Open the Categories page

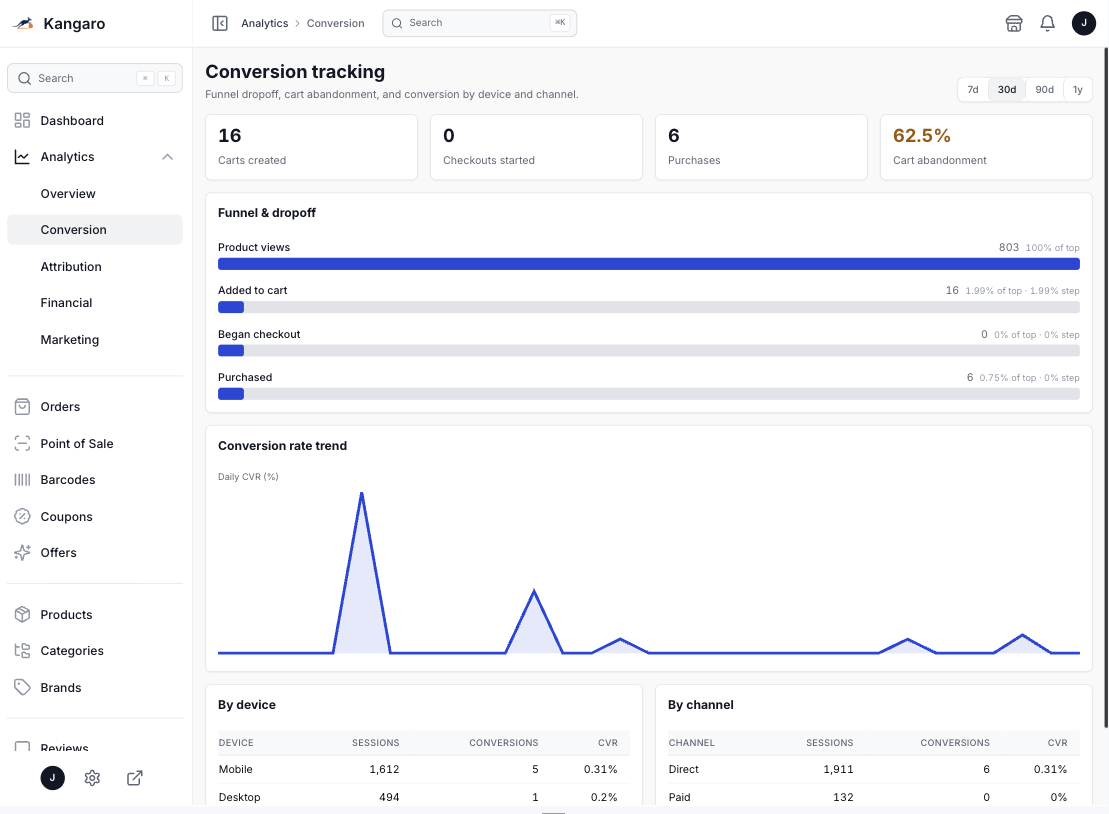tap(95, 651)
